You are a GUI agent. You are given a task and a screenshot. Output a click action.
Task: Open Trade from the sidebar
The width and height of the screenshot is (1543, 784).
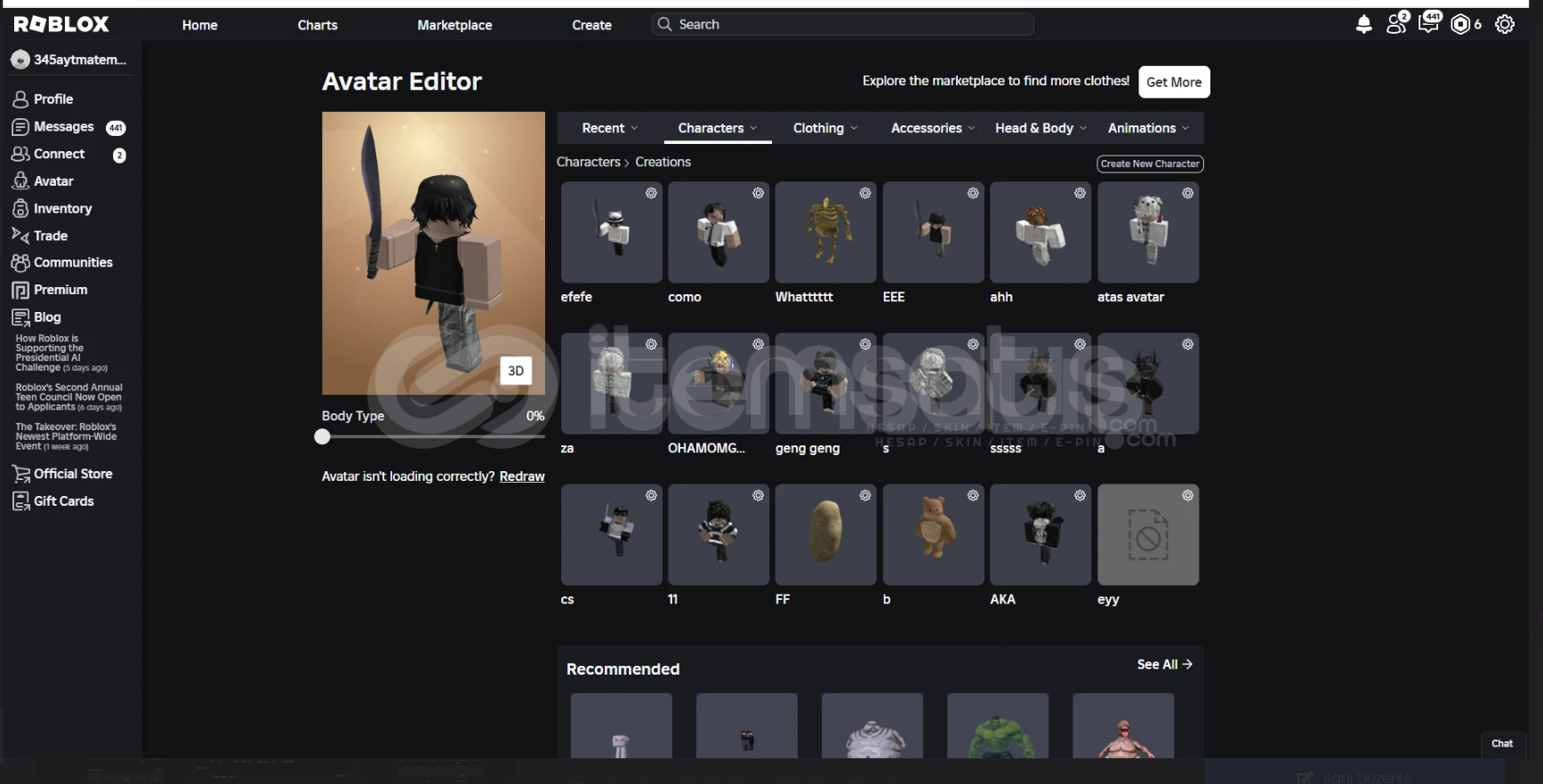click(x=51, y=236)
